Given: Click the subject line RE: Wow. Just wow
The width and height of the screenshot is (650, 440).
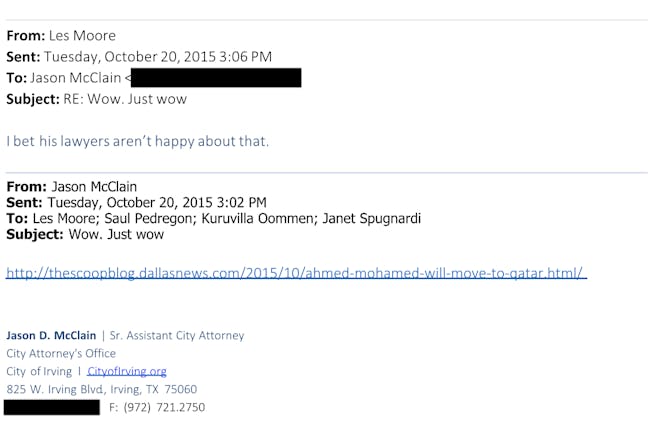Looking at the screenshot, I should tap(125, 99).
